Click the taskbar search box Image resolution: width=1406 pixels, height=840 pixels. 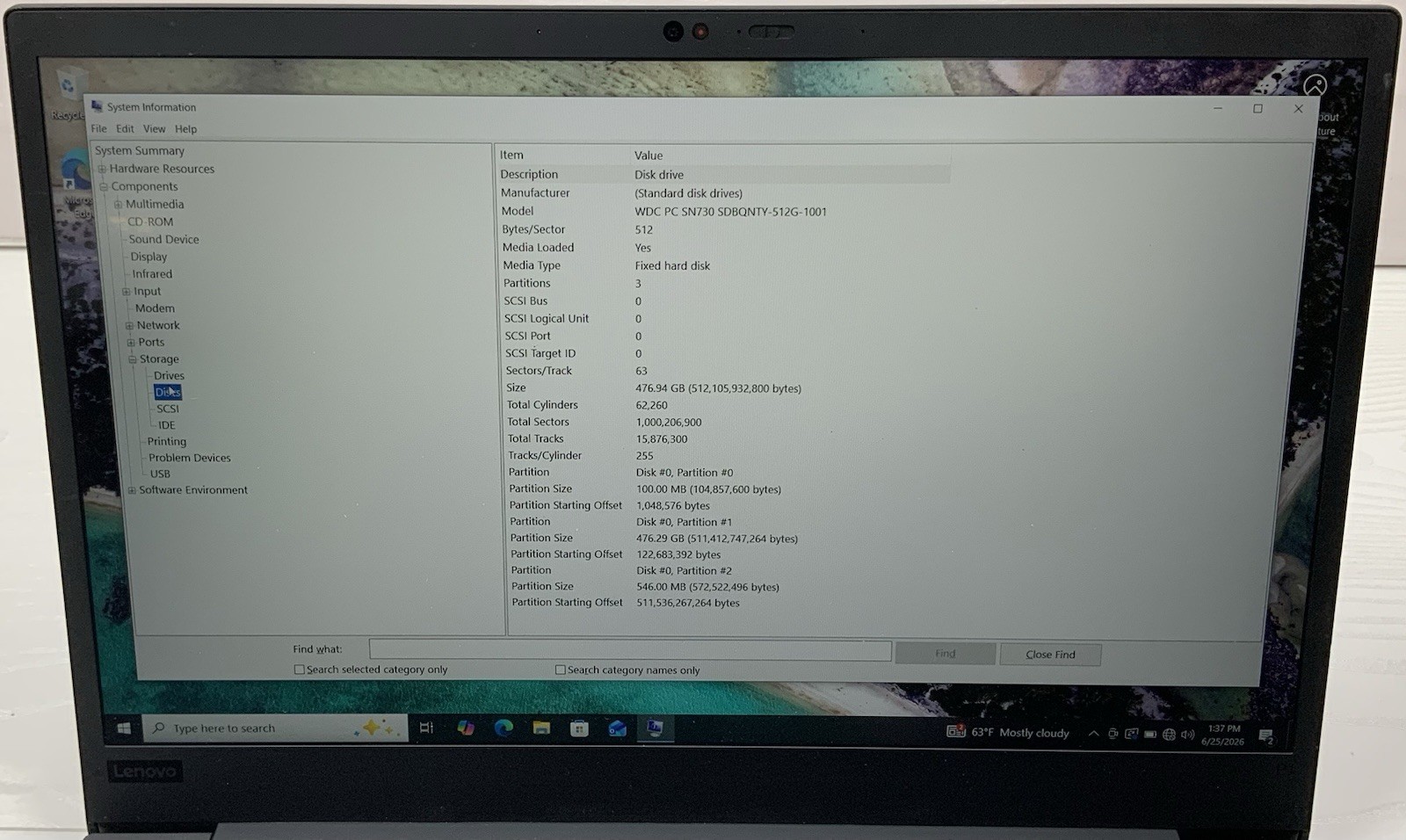pyautogui.click(x=275, y=728)
